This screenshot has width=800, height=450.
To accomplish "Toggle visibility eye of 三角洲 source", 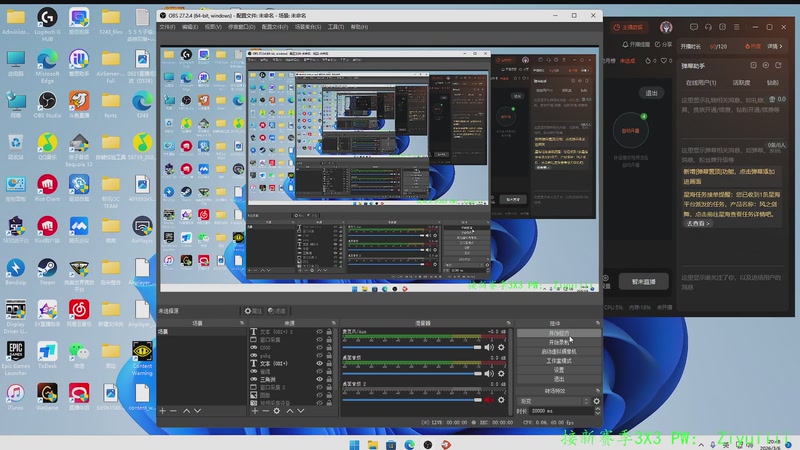I will 319,379.
